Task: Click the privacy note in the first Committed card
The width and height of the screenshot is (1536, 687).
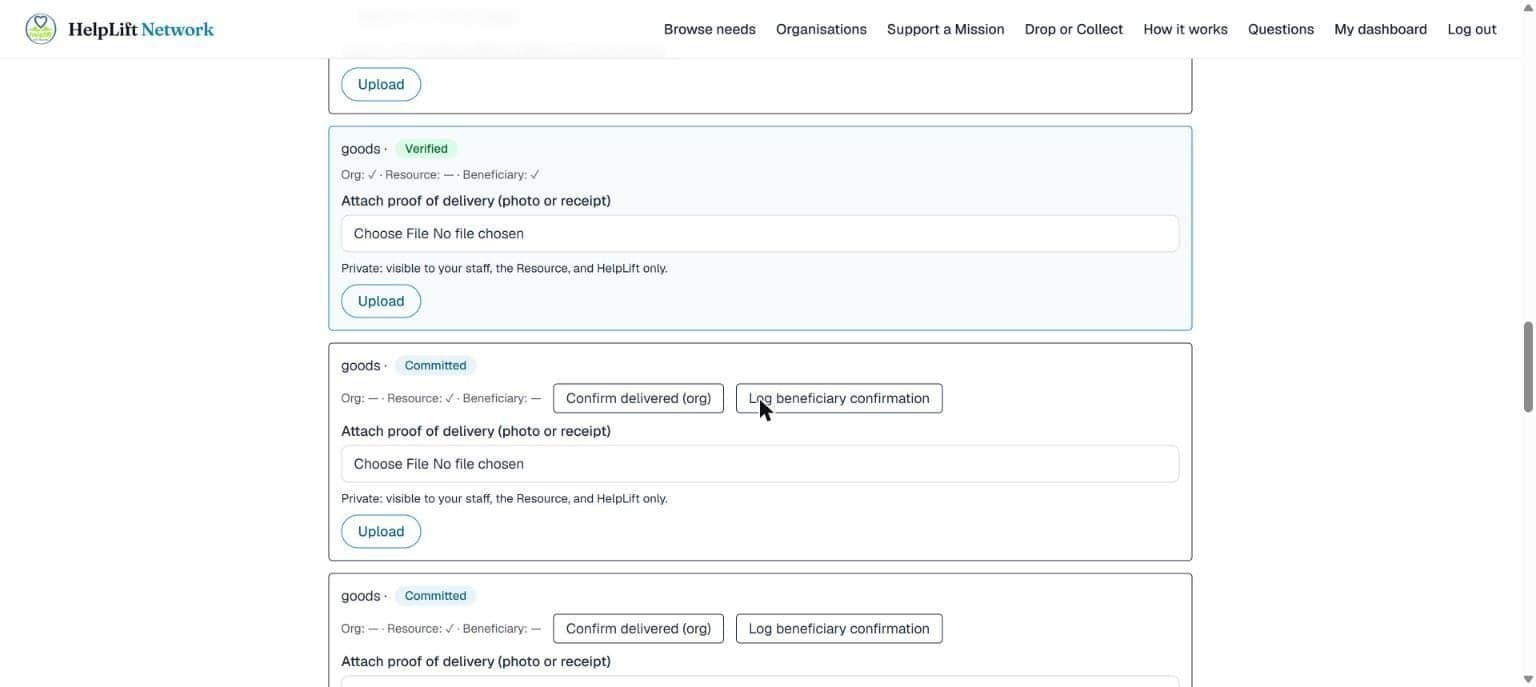Action: [x=504, y=498]
